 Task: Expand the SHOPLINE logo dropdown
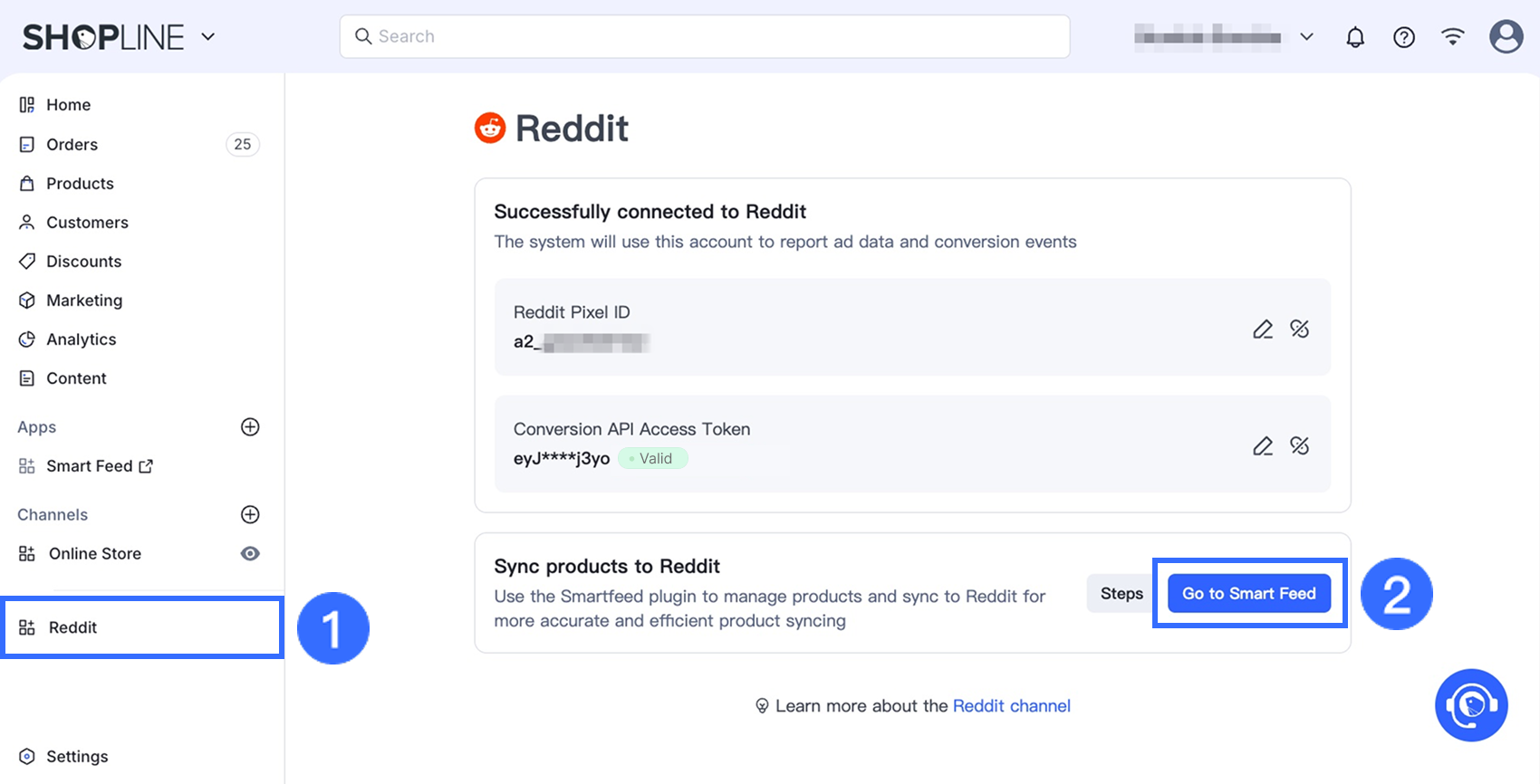[208, 37]
